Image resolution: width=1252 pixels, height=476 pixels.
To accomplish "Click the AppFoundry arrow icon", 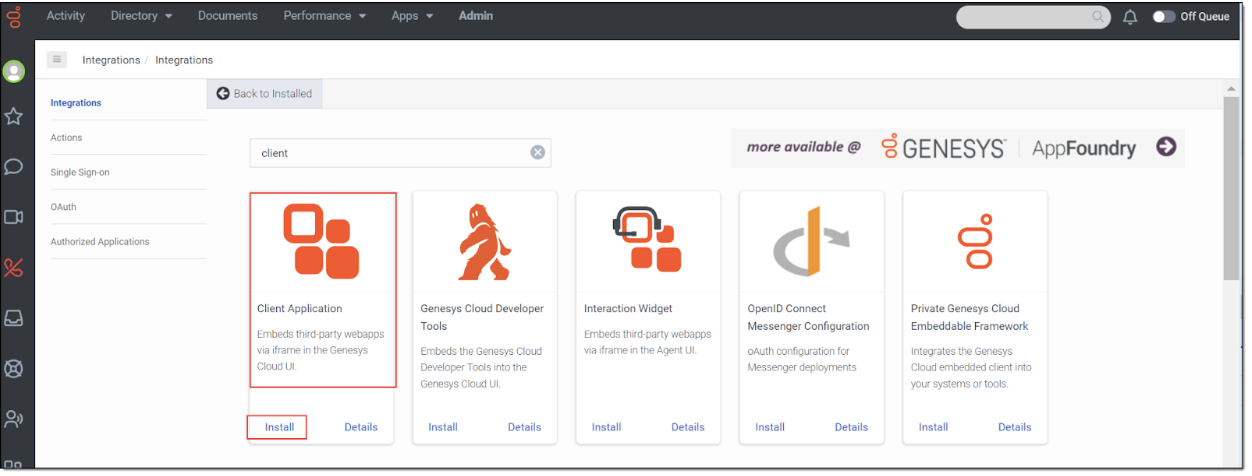I will click(1165, 147).
